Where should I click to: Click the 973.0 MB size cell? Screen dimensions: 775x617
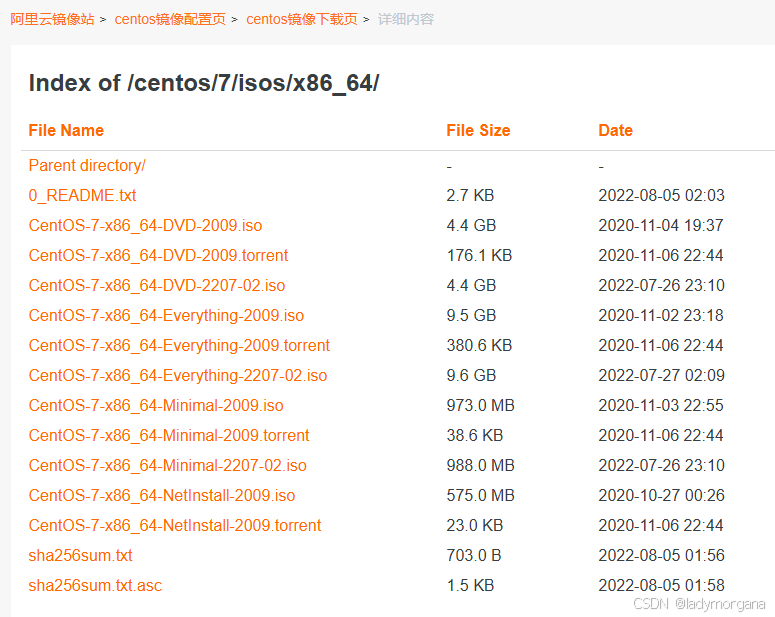(x=481, y=405)
